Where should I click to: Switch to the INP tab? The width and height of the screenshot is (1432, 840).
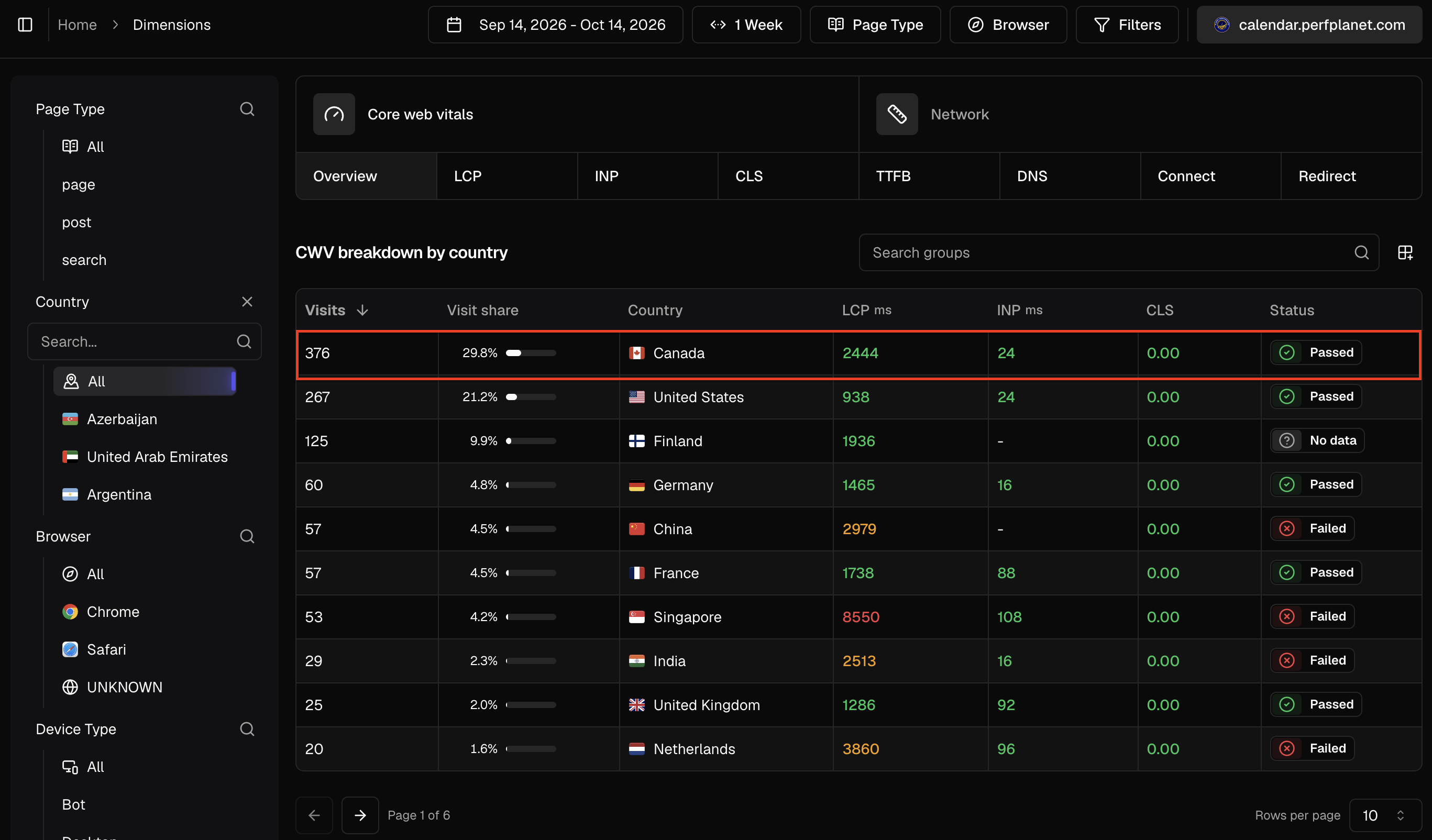[x=647, y=176]
